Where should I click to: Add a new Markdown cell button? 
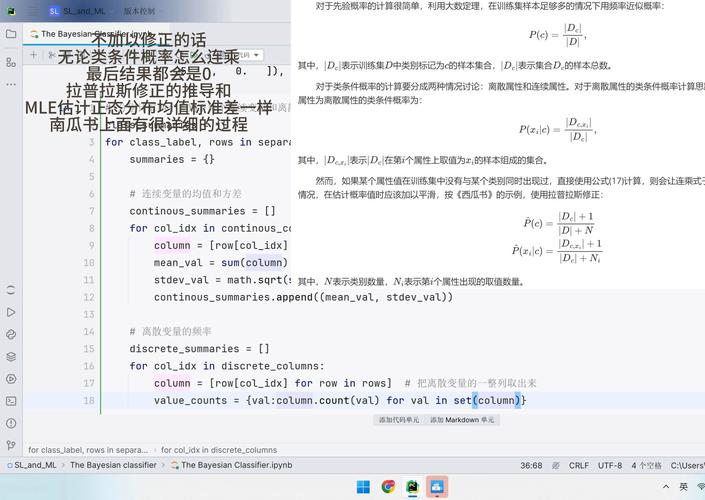click(x=462, y=420)
